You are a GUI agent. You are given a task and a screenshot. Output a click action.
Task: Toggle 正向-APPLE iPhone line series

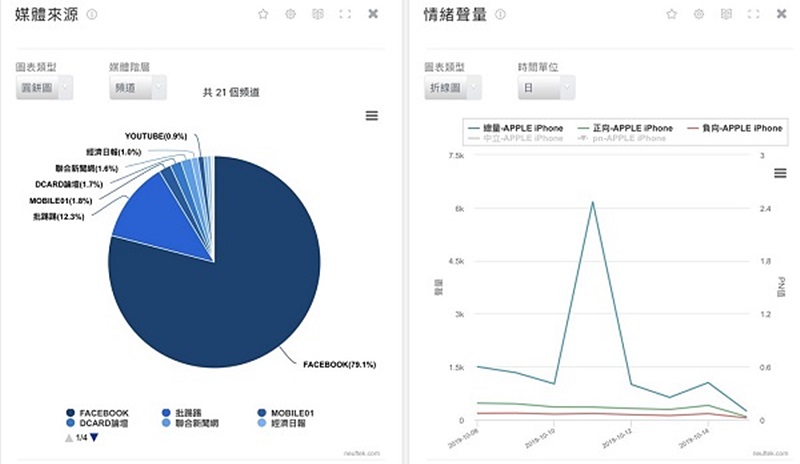tap(625, 128)
